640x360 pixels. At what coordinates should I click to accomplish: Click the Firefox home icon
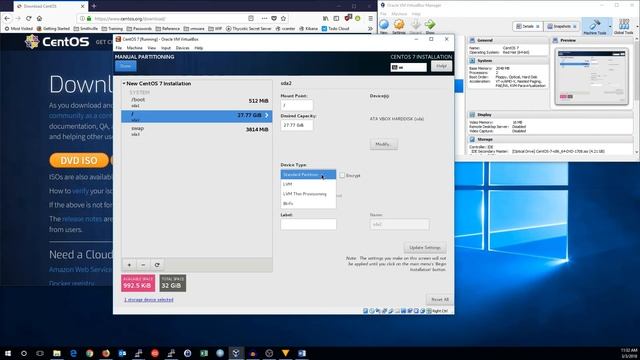(40, 18)
